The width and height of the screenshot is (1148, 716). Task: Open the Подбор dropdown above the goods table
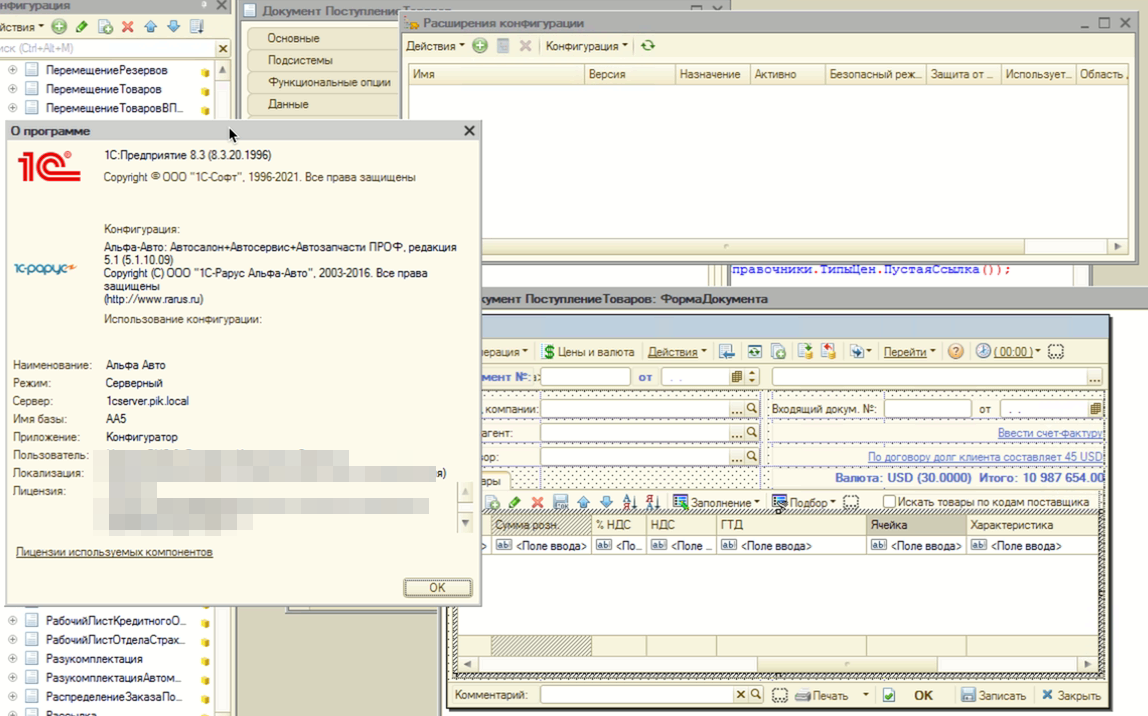805,502
